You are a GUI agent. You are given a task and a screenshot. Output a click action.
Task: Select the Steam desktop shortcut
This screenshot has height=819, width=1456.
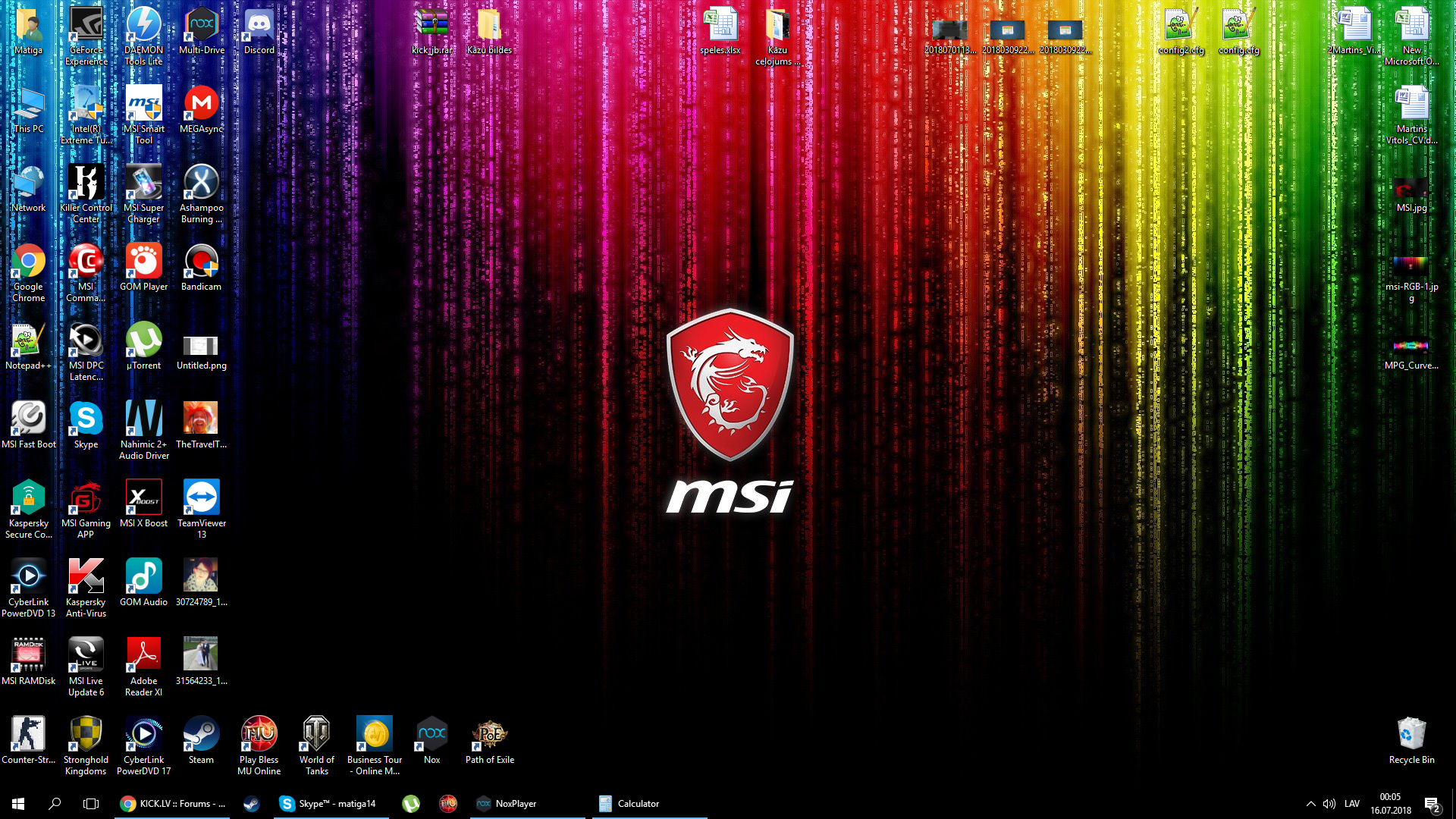click(201, 740)
